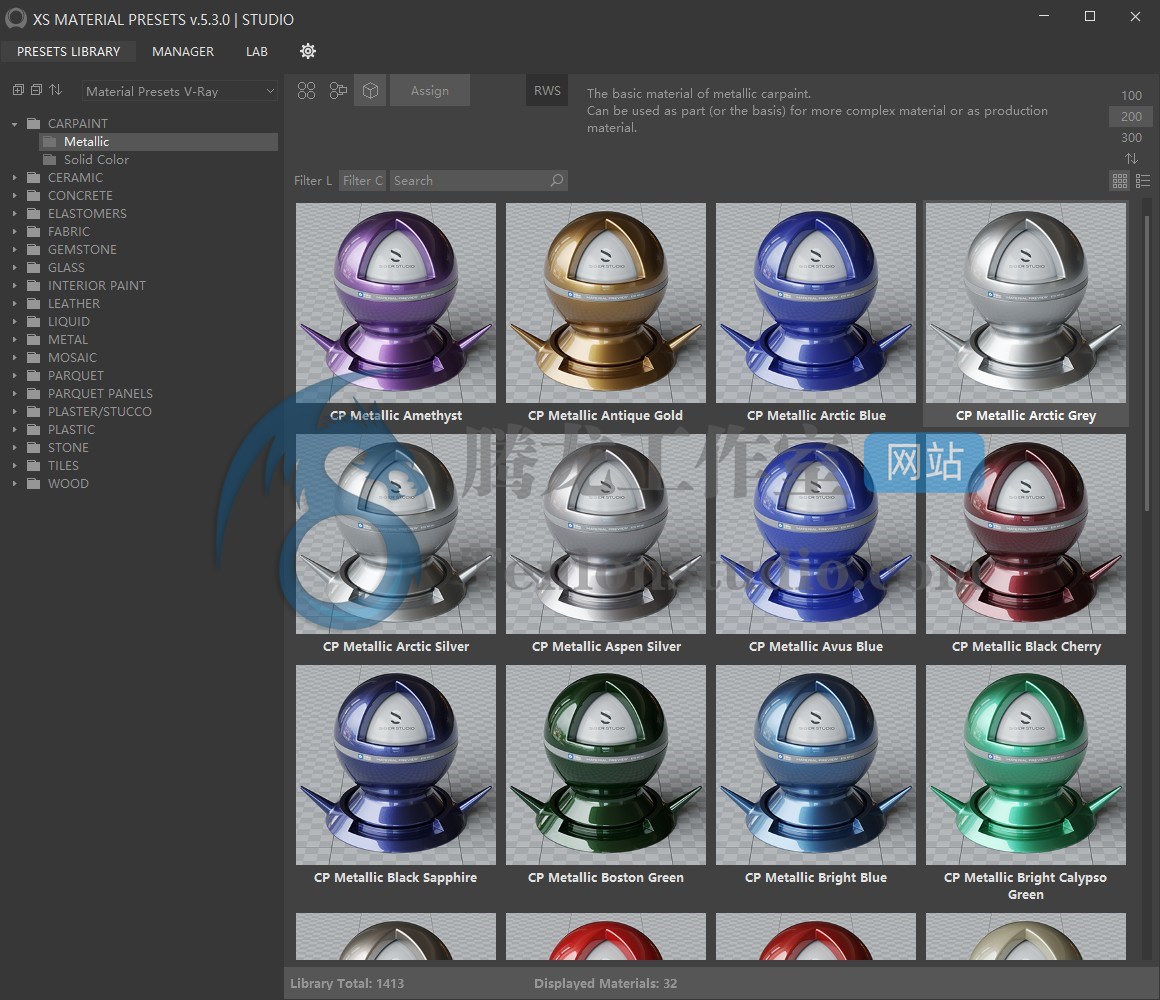Click the Solid Color folder icon
The height and width of the screenshot is (1000, 1160).
point(50,160)
